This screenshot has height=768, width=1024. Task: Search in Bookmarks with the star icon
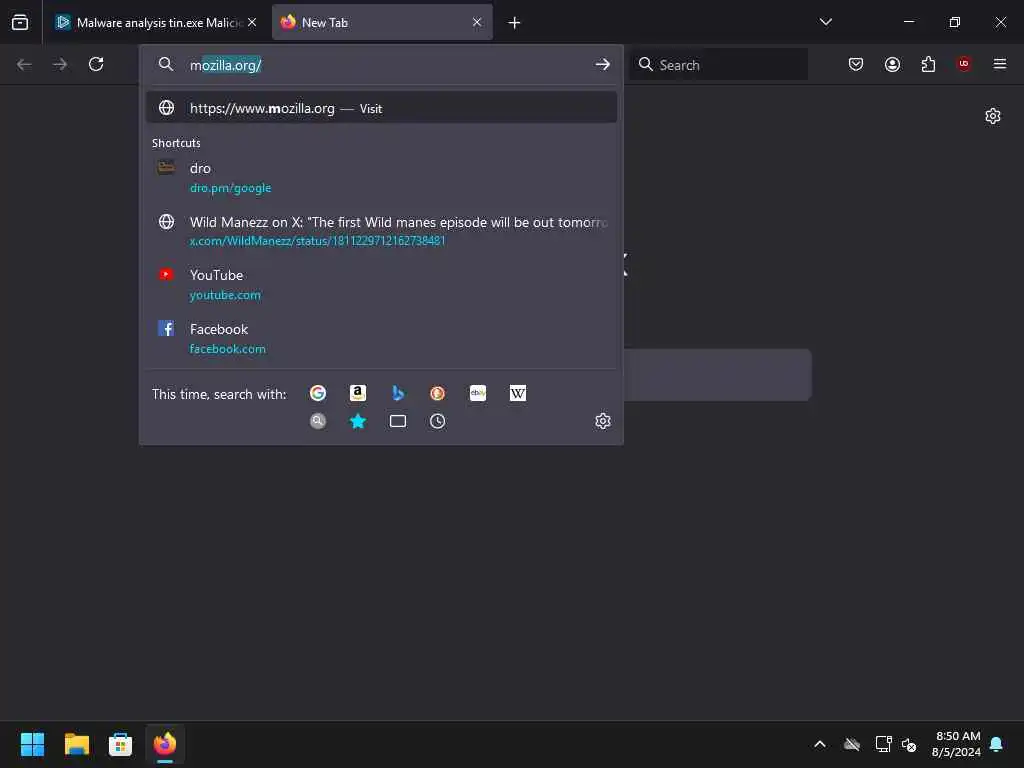coord(358,421)
